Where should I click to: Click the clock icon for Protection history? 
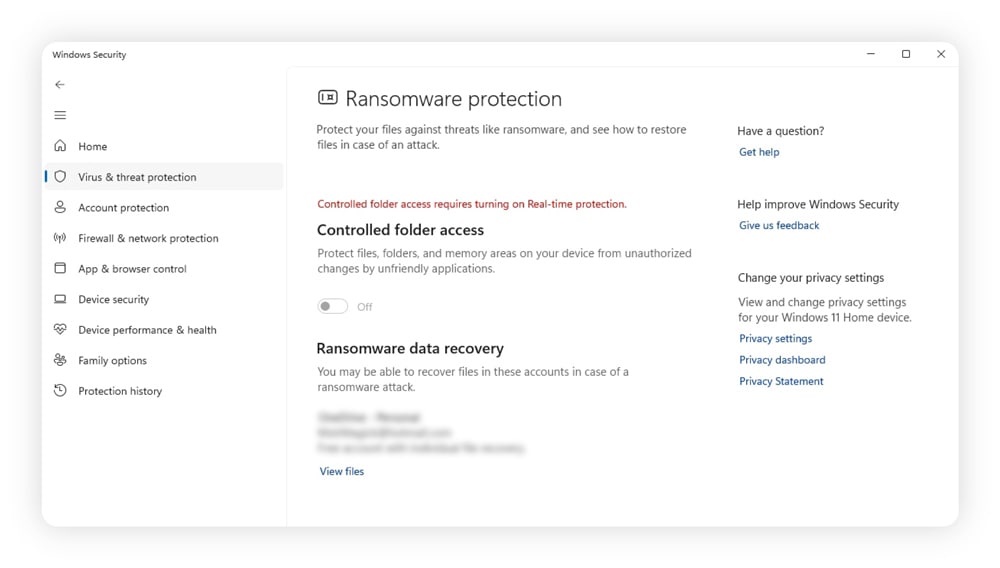pos(60,391)
